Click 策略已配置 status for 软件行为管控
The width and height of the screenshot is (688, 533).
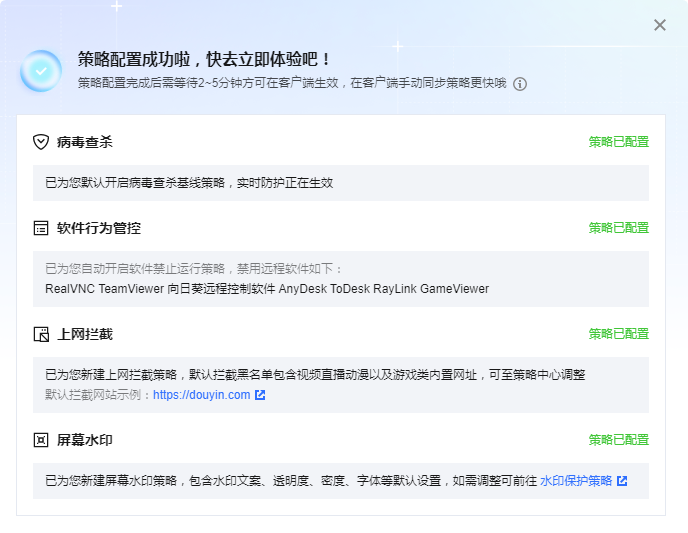click(619, 228)
